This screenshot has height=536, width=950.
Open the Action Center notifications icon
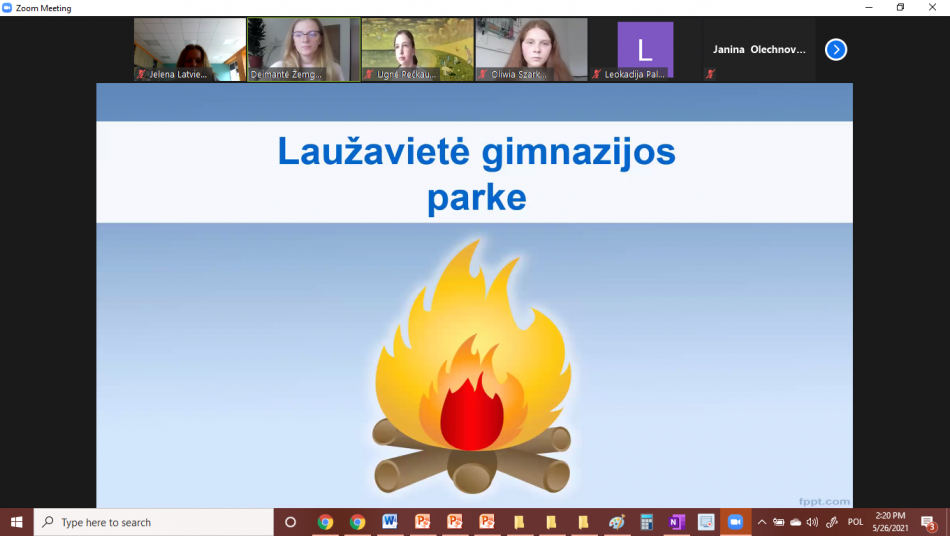pos(928,522)
